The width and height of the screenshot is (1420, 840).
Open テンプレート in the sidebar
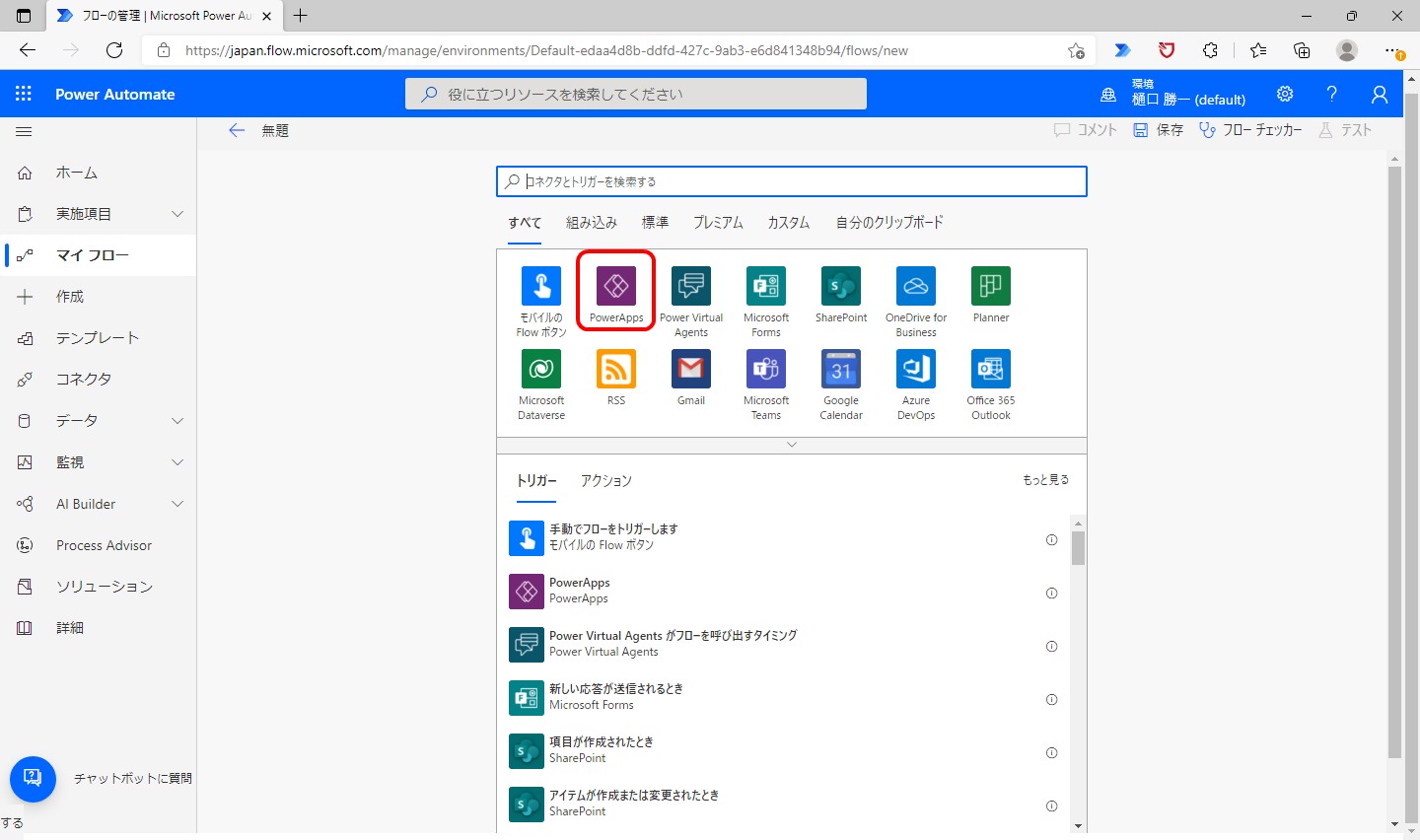point(99,338)
